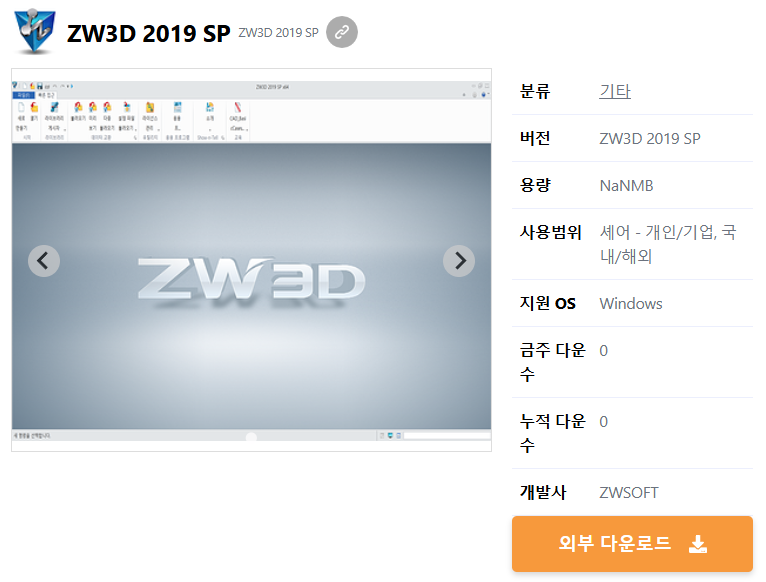Image resolution: width=766 pixels, height=582 pixels.
Task: Click the 개발사 label
Action: [543, 492]
